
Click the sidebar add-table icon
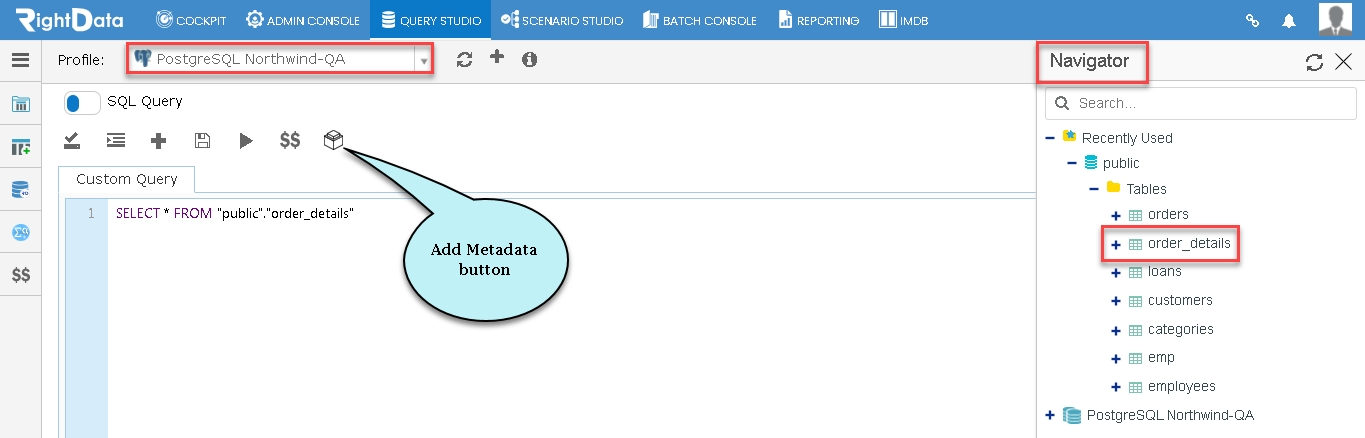point(20,147)
